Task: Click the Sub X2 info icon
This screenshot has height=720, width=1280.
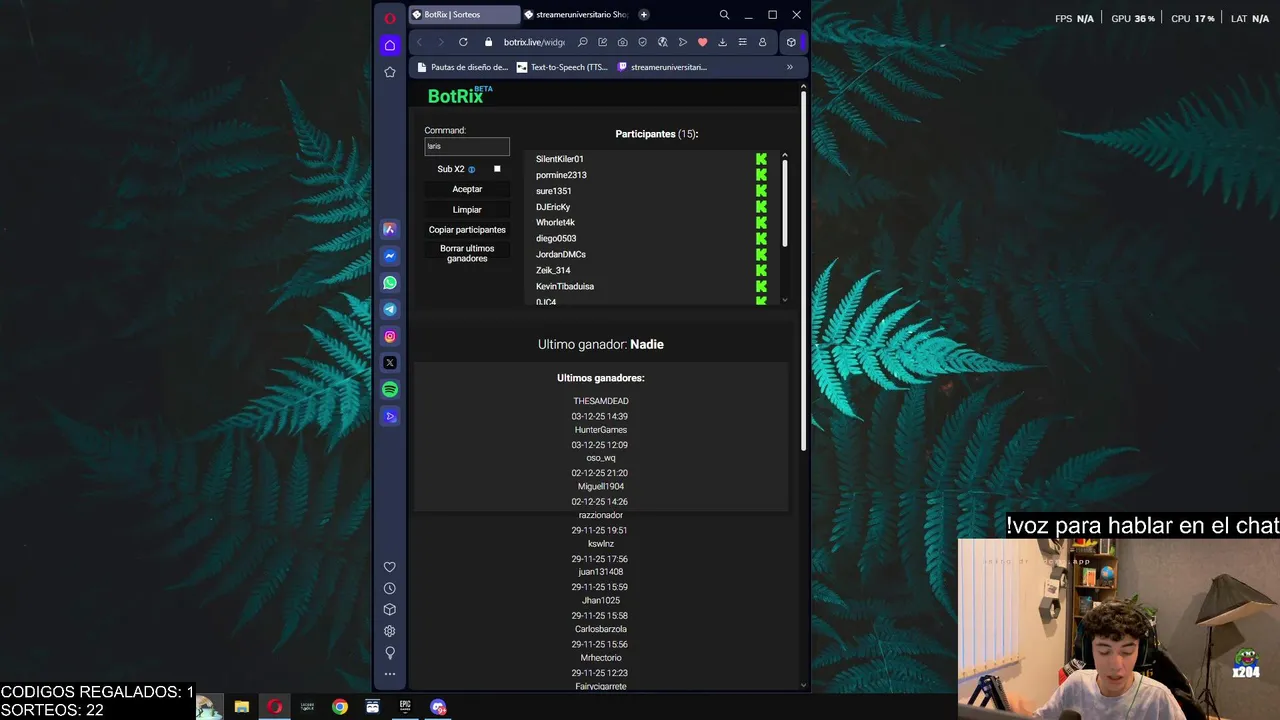Action: 472,170
